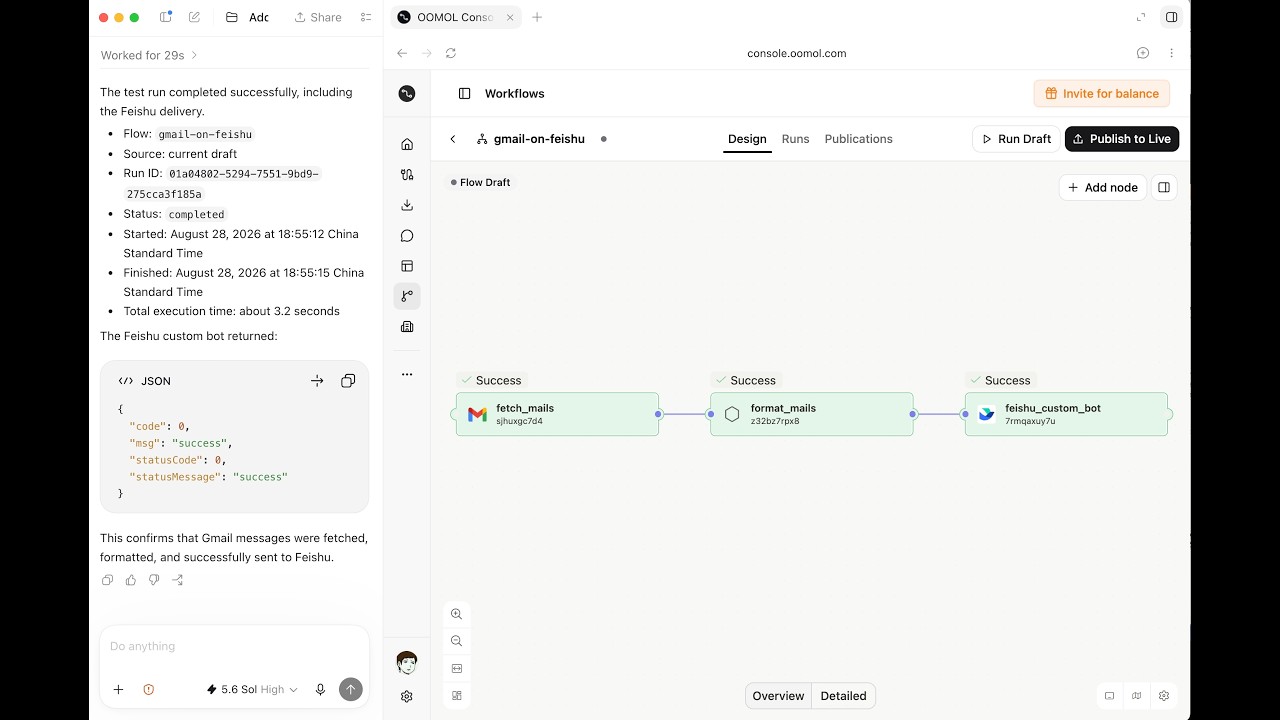1280x720 pixels.
Task: Open the new chat compose icon
Action: click(194, 17)
